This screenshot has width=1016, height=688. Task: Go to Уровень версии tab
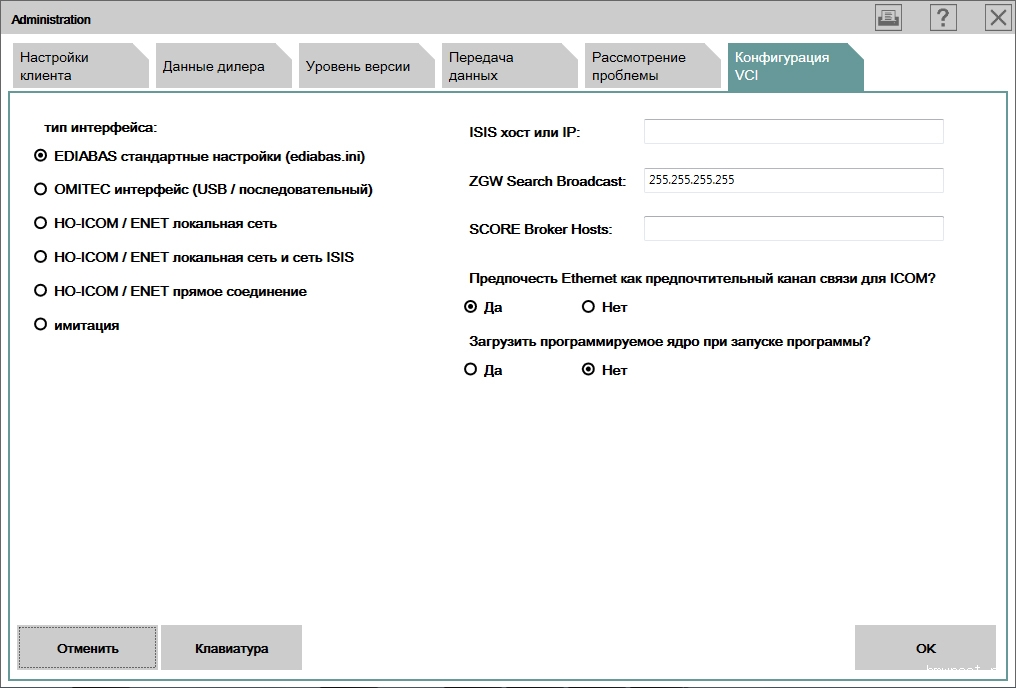tap(361, 67)
